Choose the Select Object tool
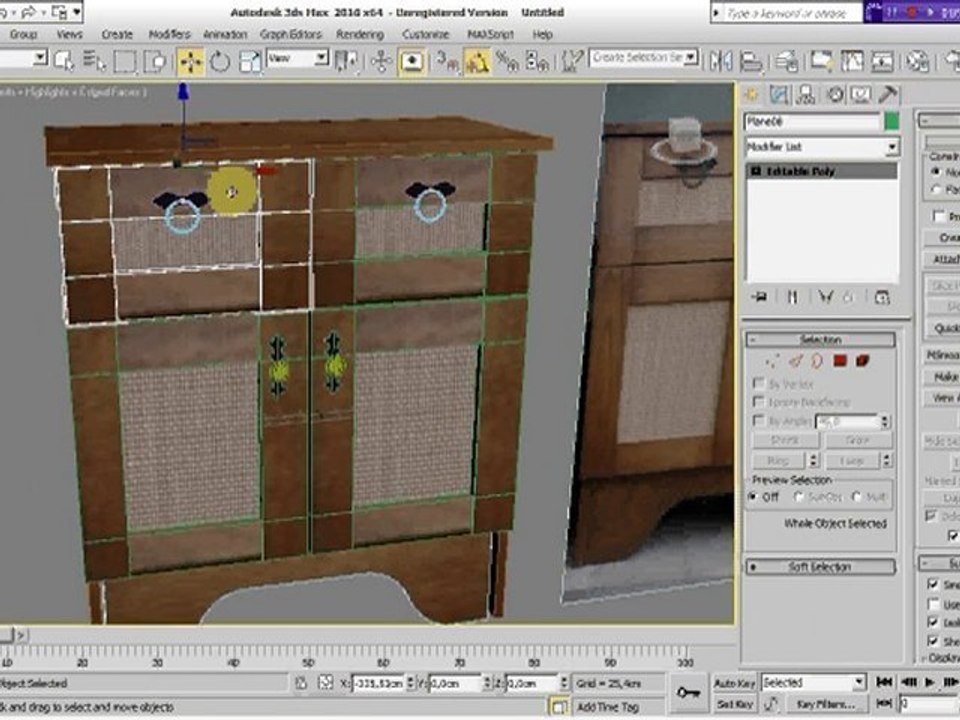 [x=64, y=61]
